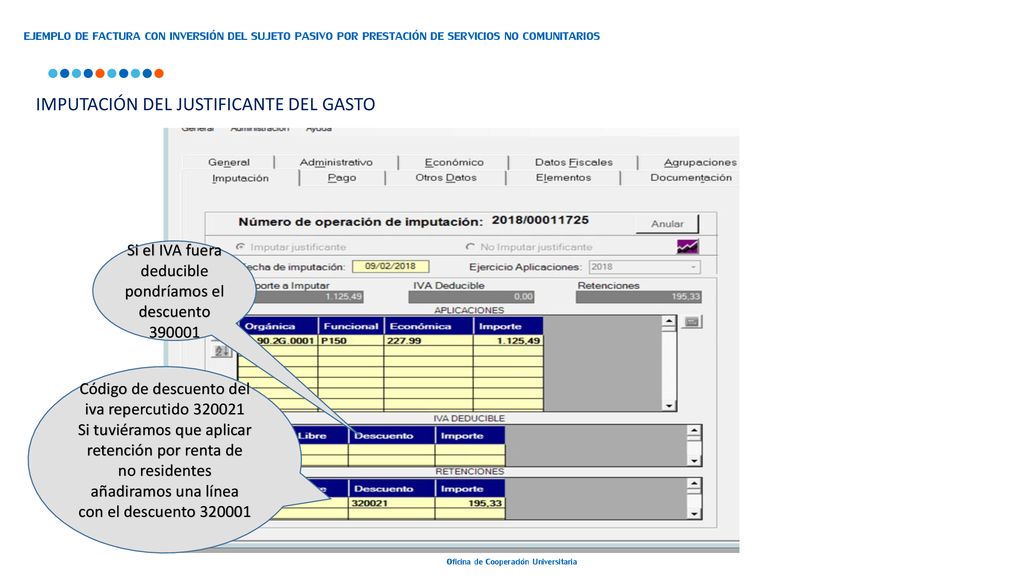
Task: Click the Orgánica column header
Action: [x=278, y=326]
